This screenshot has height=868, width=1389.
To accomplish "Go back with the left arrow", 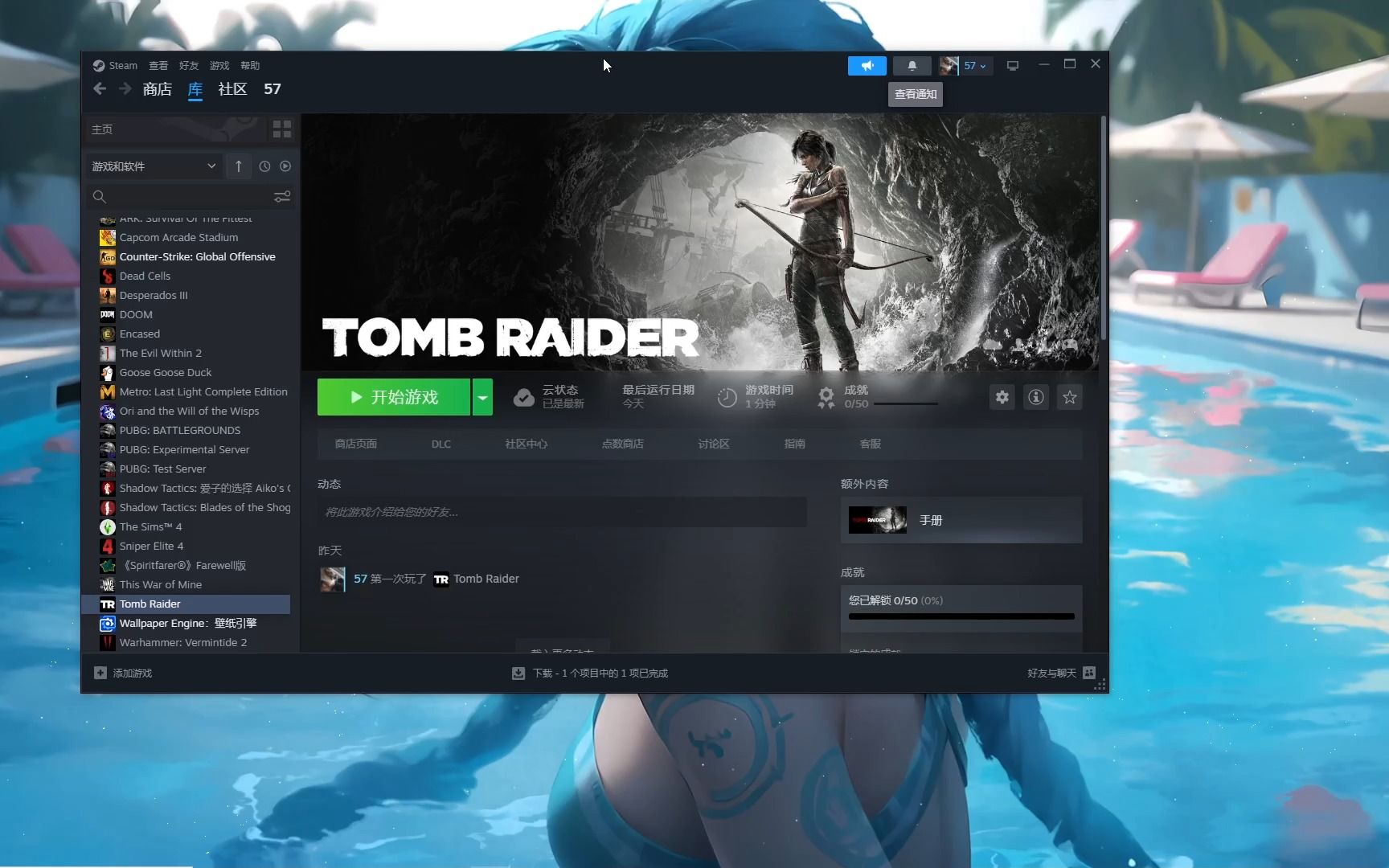I will pyautogui.click(x=100, y=89).
